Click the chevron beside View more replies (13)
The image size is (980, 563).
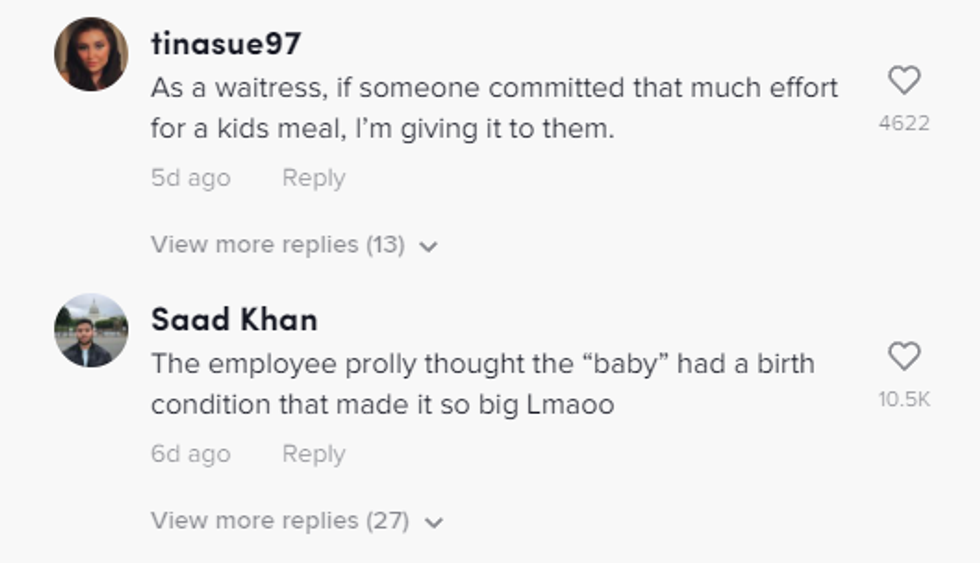click(x=429, y=246)
